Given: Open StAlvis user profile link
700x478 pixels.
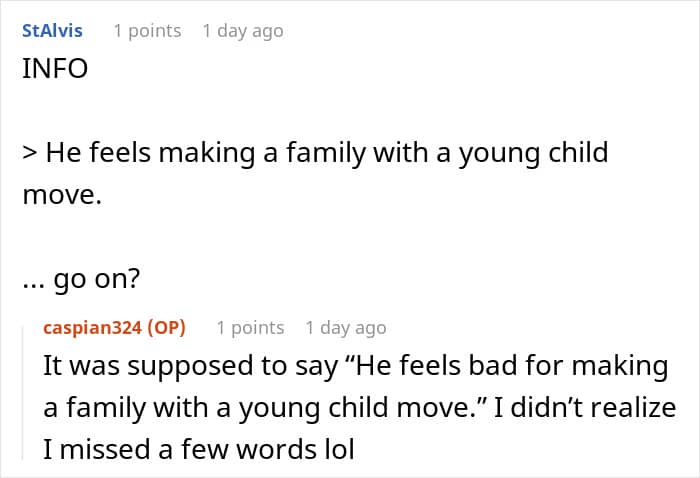Looking at the screenshot, I should 52,31.
